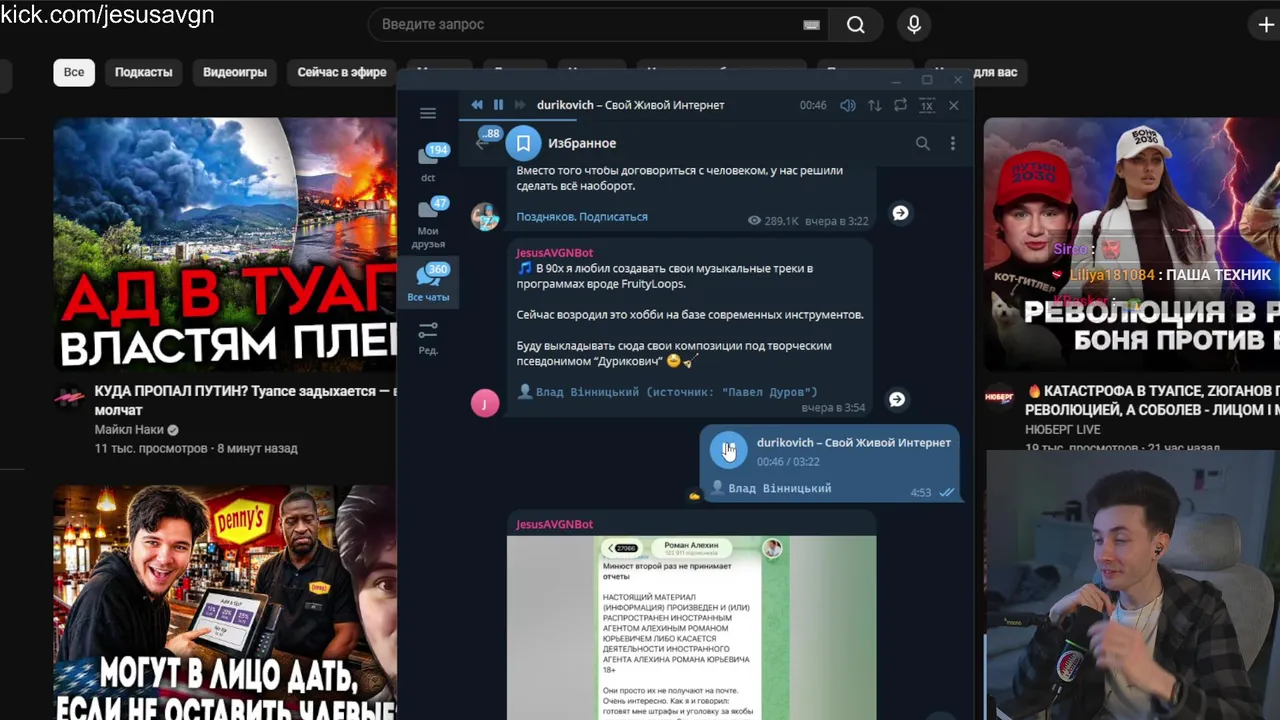
Task: Open the pink J avatar
Action: click(485, 403)
